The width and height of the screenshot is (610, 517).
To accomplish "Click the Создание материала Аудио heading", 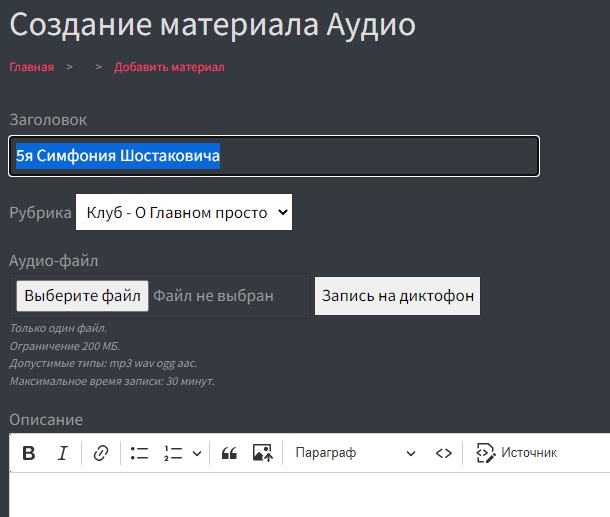I will 212,25.
